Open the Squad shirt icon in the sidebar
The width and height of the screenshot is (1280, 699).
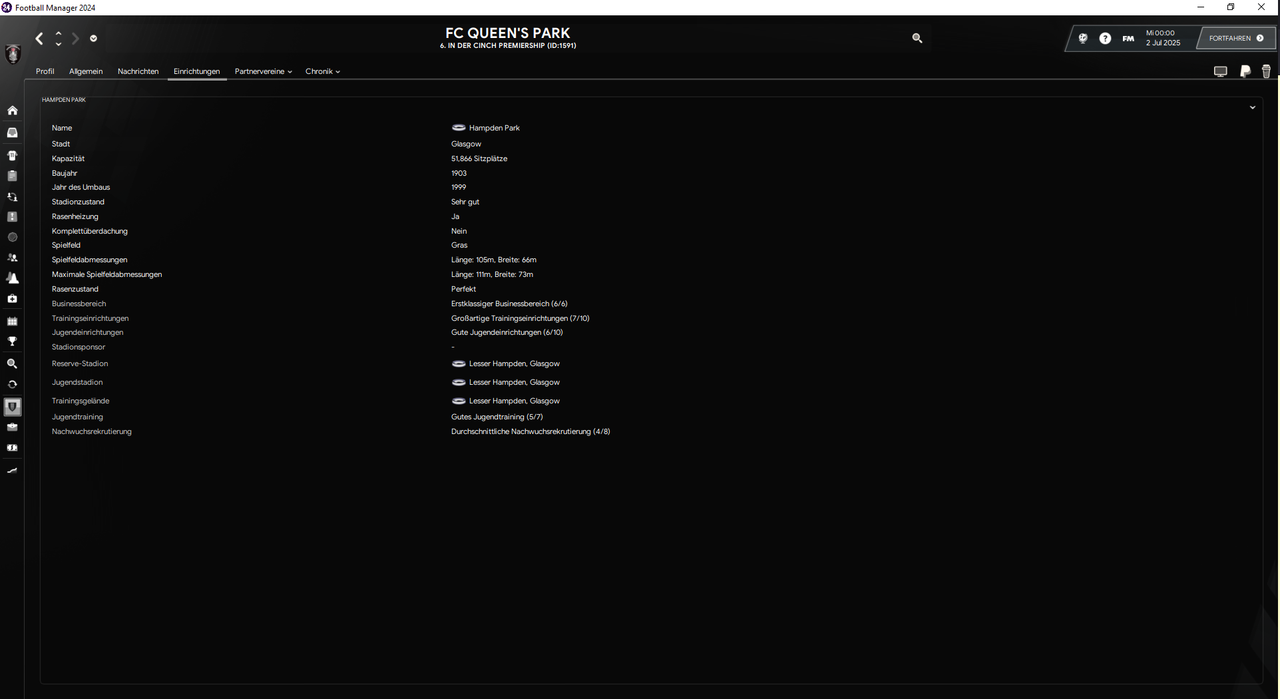12,155
